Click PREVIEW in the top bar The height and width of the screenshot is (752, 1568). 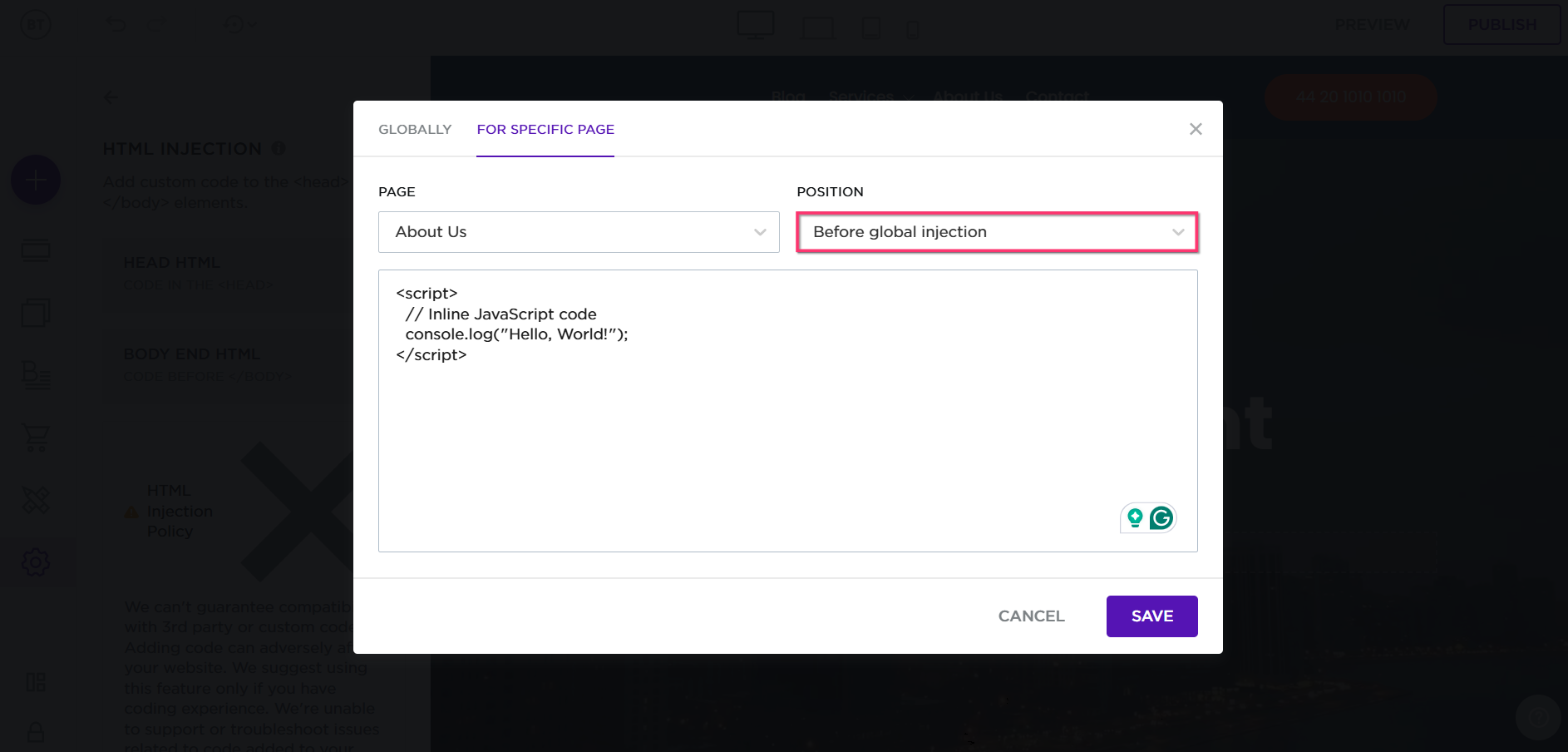1373,25
